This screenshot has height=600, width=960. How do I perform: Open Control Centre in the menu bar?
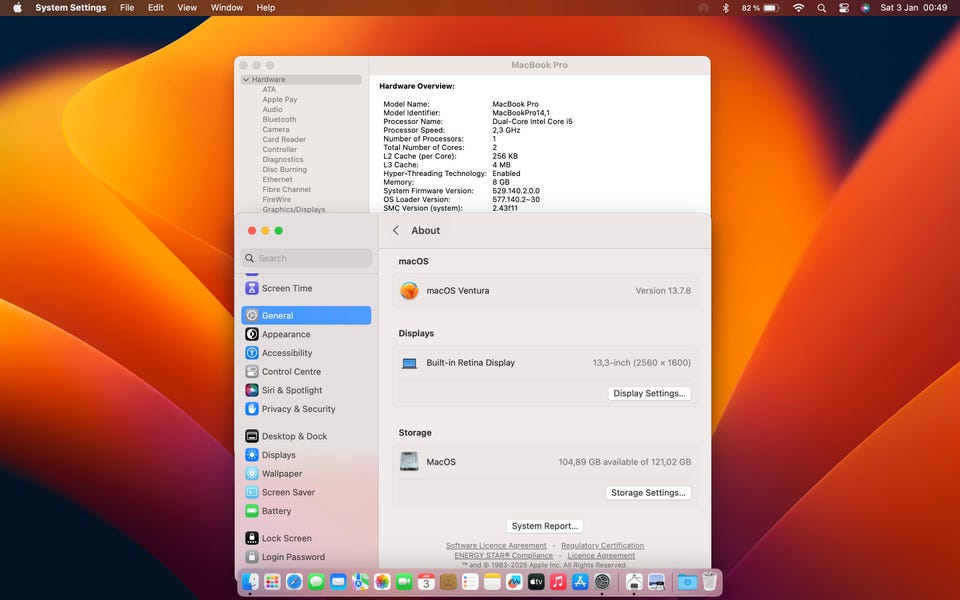tap(843, 8)
